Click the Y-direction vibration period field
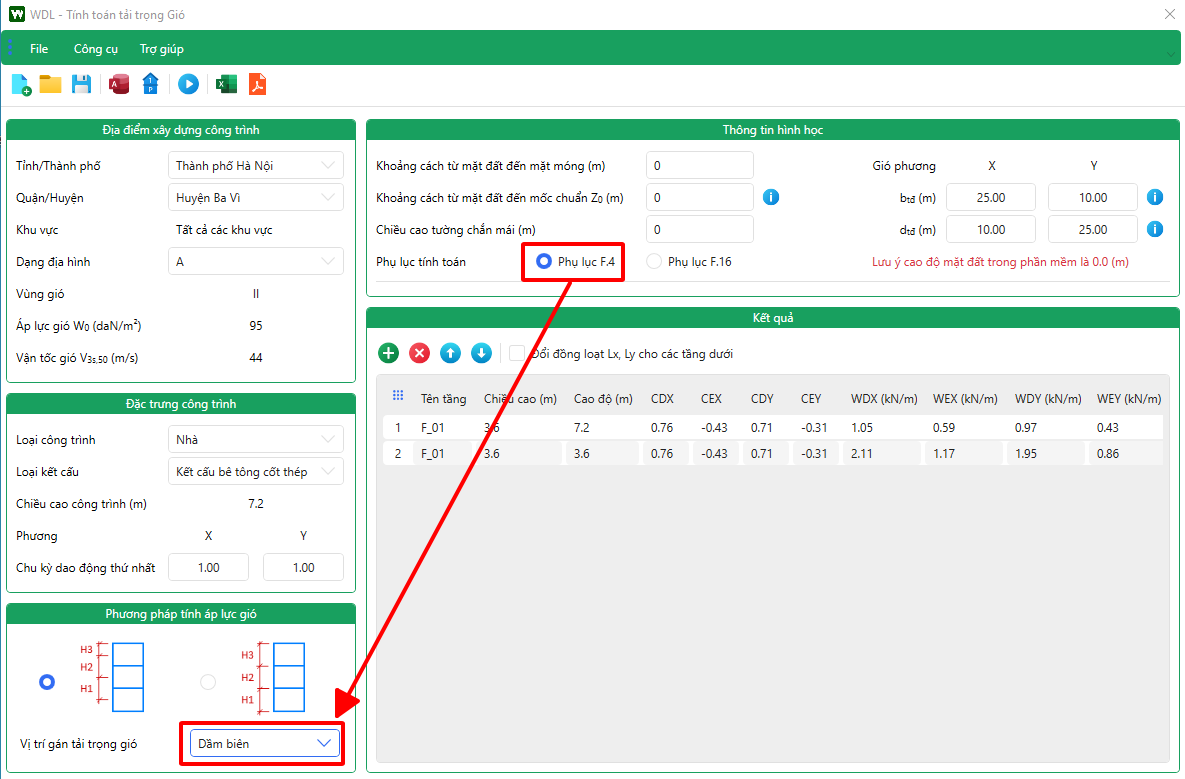 pyautogui.click(x=303, y=567)
